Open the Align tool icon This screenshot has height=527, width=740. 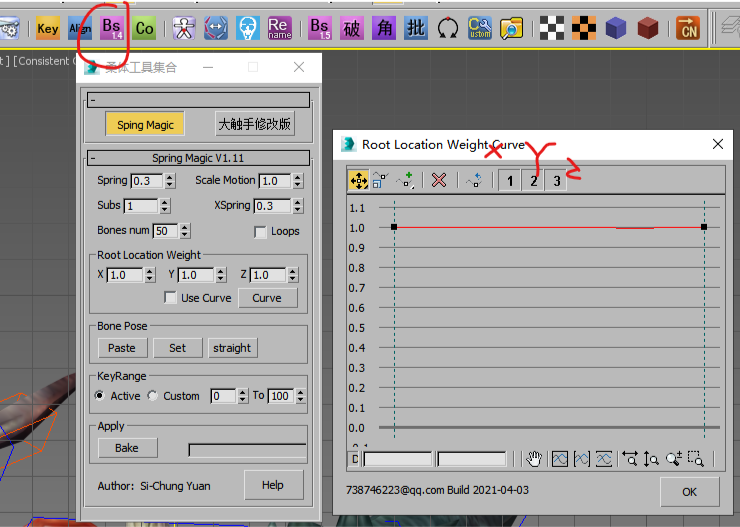click(80, 28)
